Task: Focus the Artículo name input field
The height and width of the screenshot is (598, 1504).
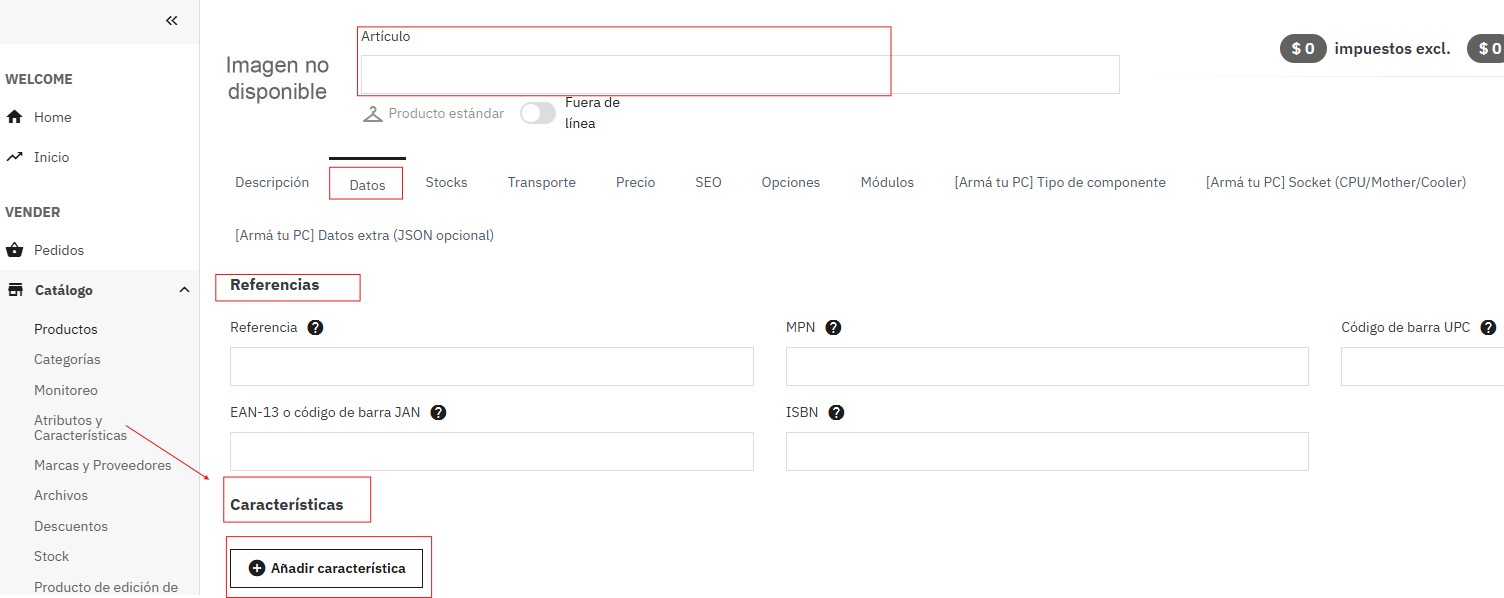Action: coord(739,74)
